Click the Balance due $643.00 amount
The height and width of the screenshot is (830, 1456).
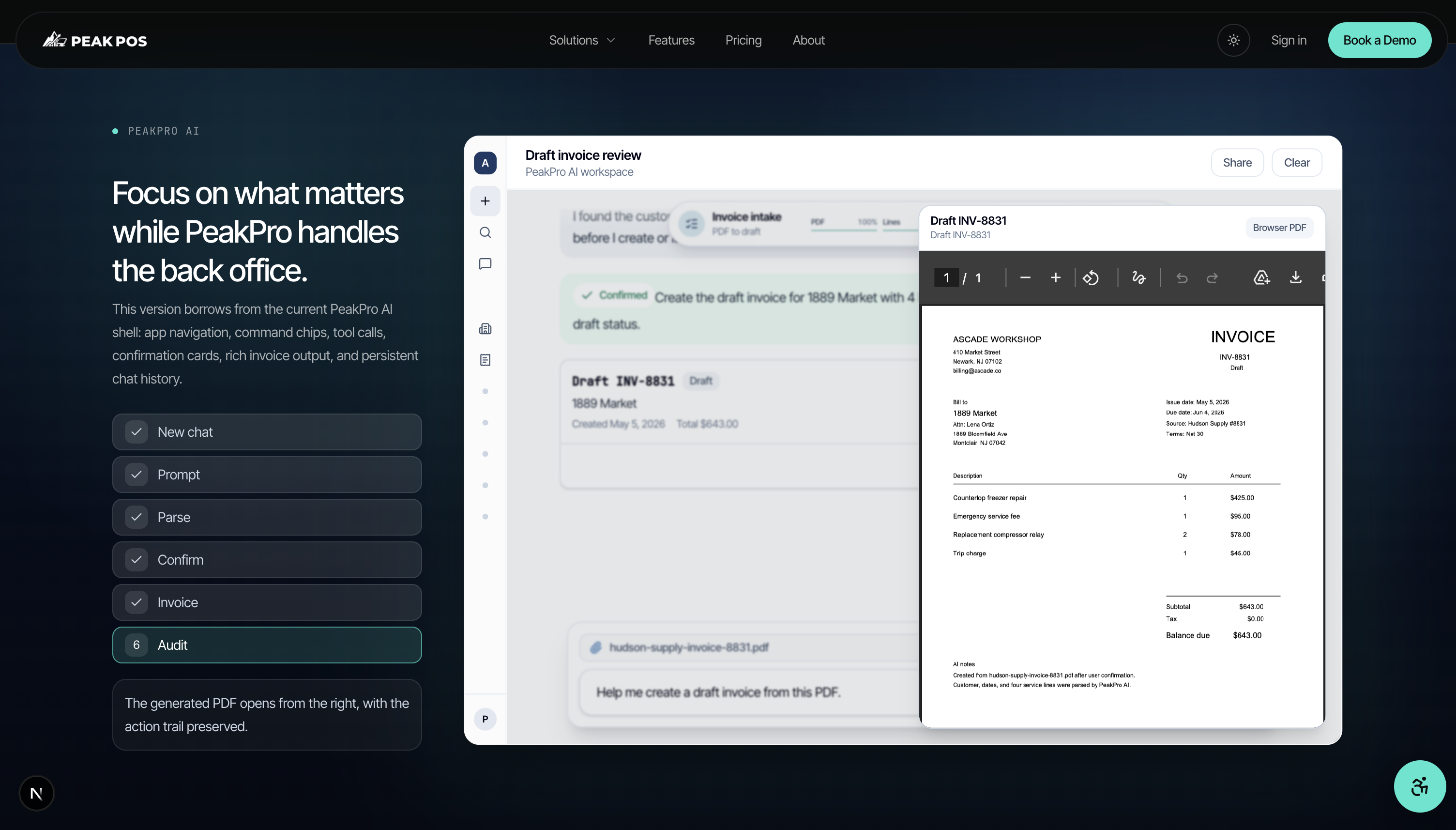point(1247,635)
